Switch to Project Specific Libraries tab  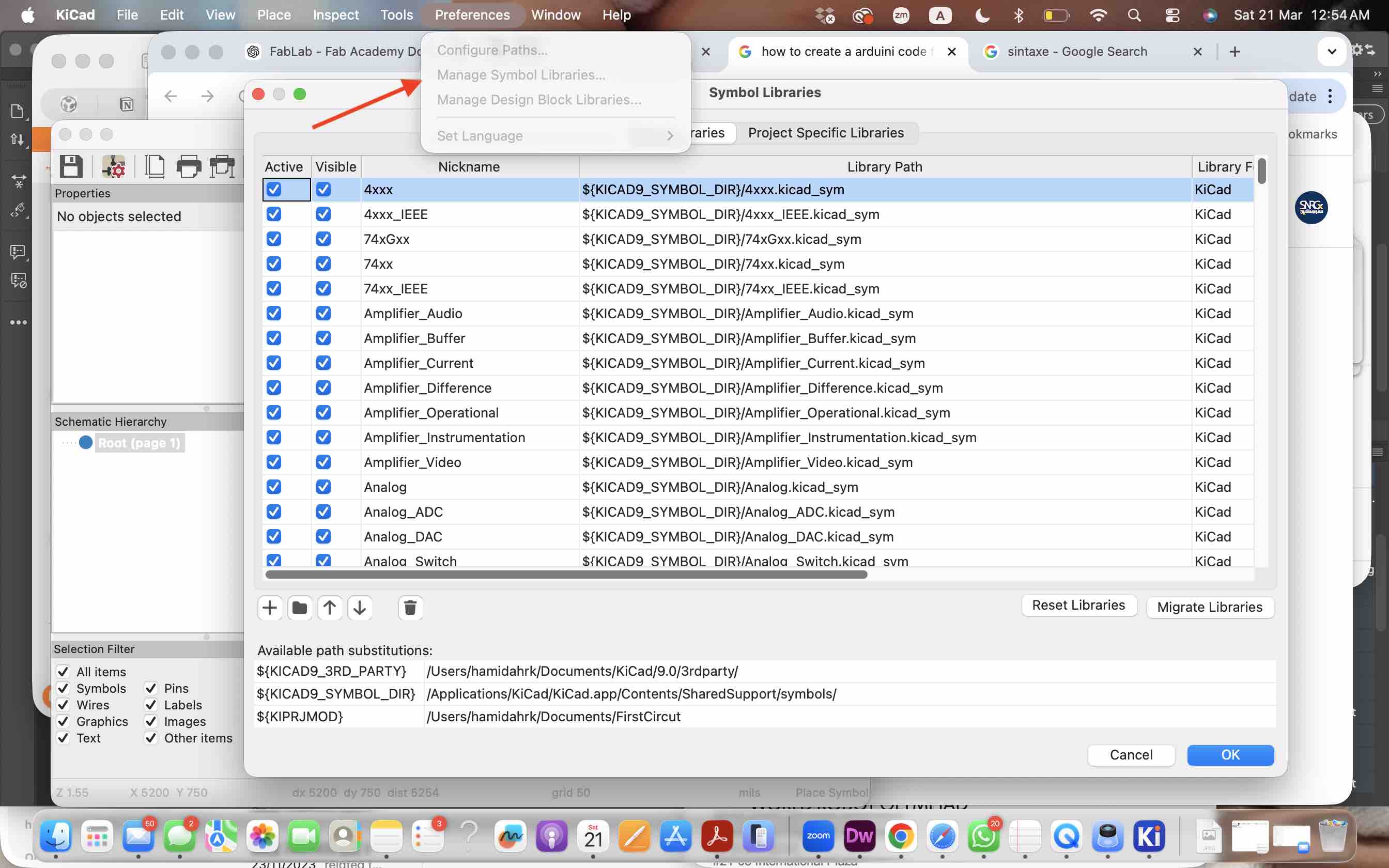(825, 133)
